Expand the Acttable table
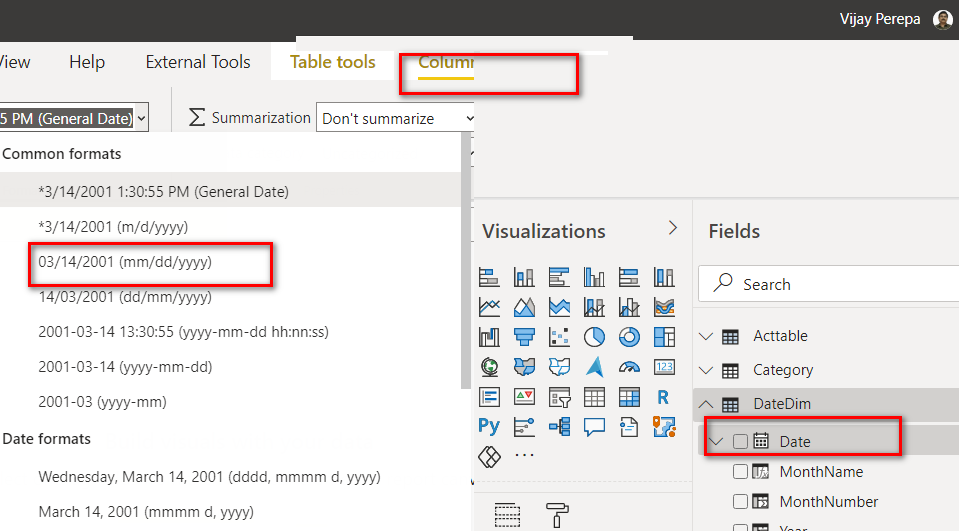 (x=706, y=336)
